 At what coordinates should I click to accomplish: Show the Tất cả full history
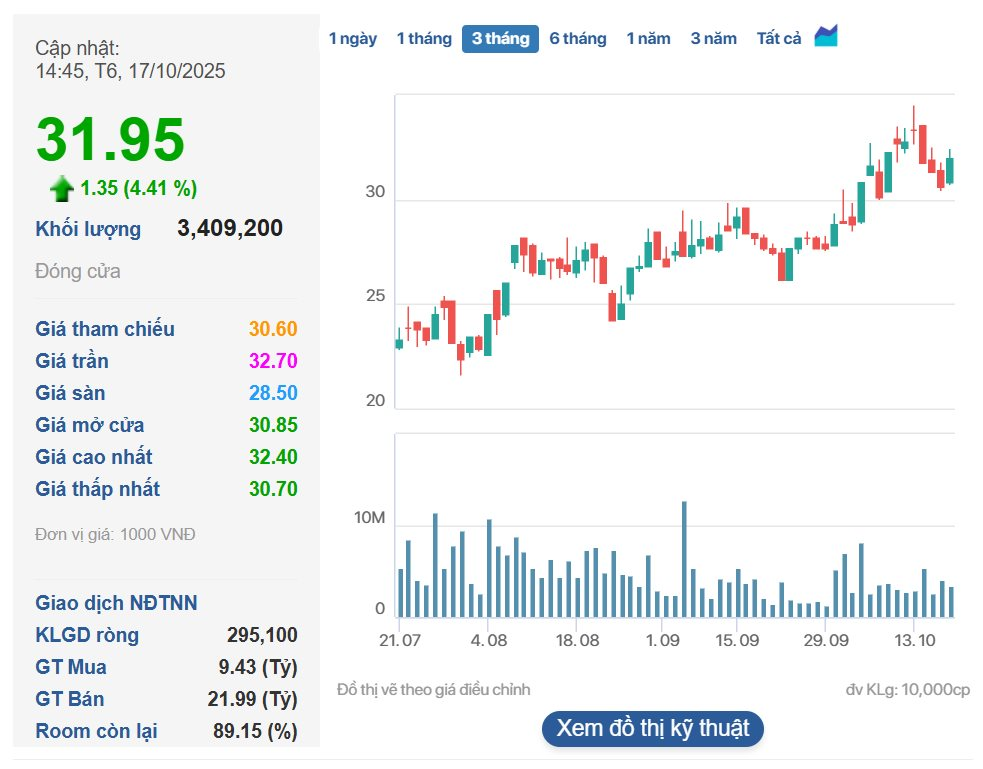coord(779,39)
